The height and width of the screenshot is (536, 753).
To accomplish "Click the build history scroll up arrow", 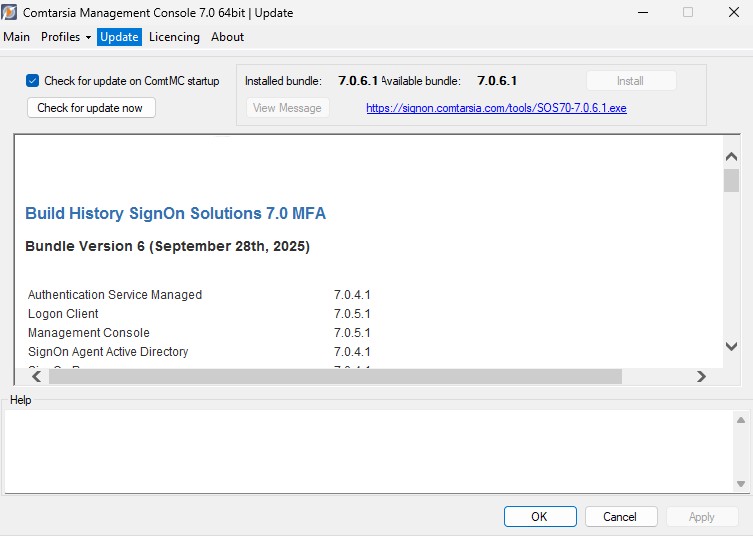I will pos(731,156).
